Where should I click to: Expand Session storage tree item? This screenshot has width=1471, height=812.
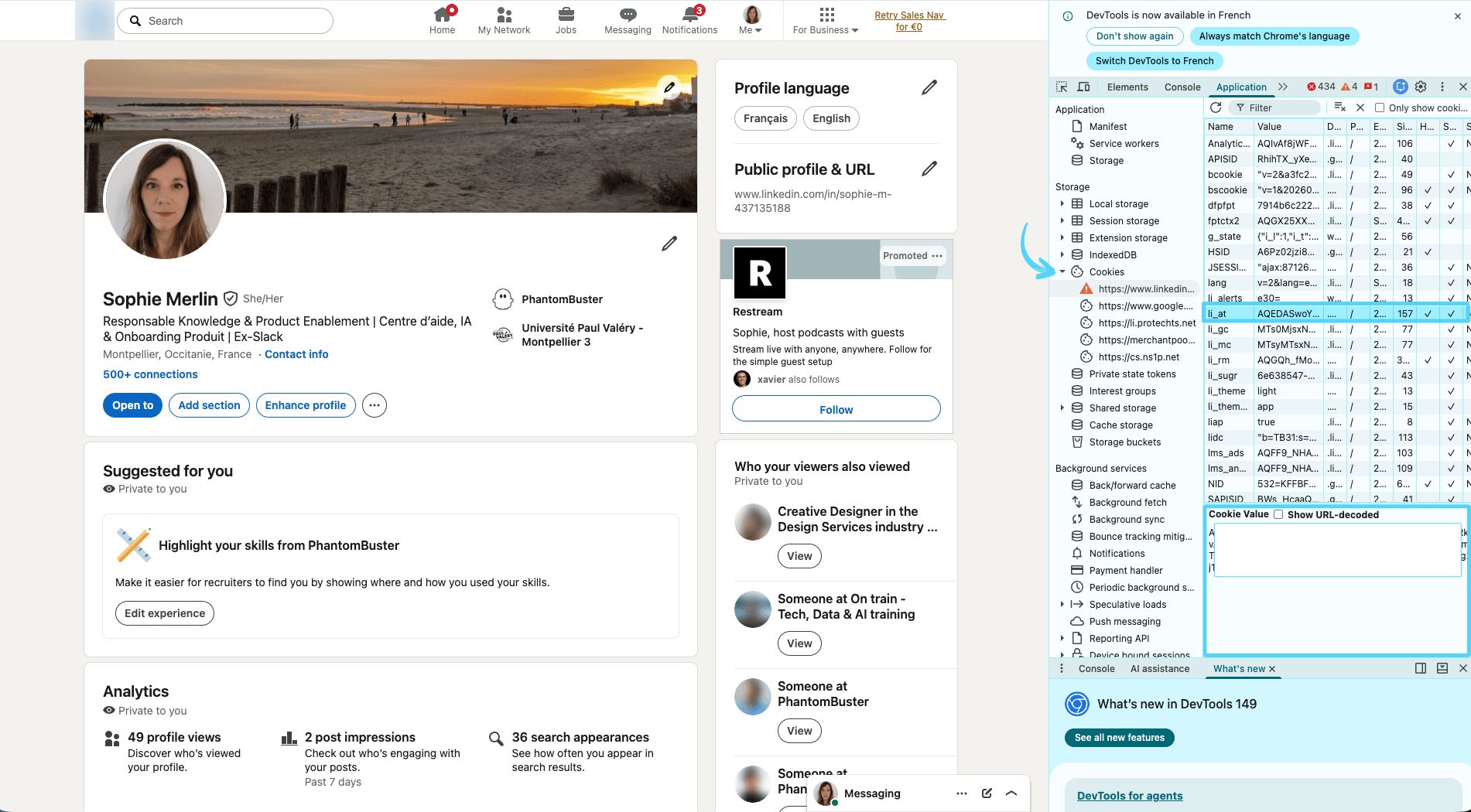1062,221
